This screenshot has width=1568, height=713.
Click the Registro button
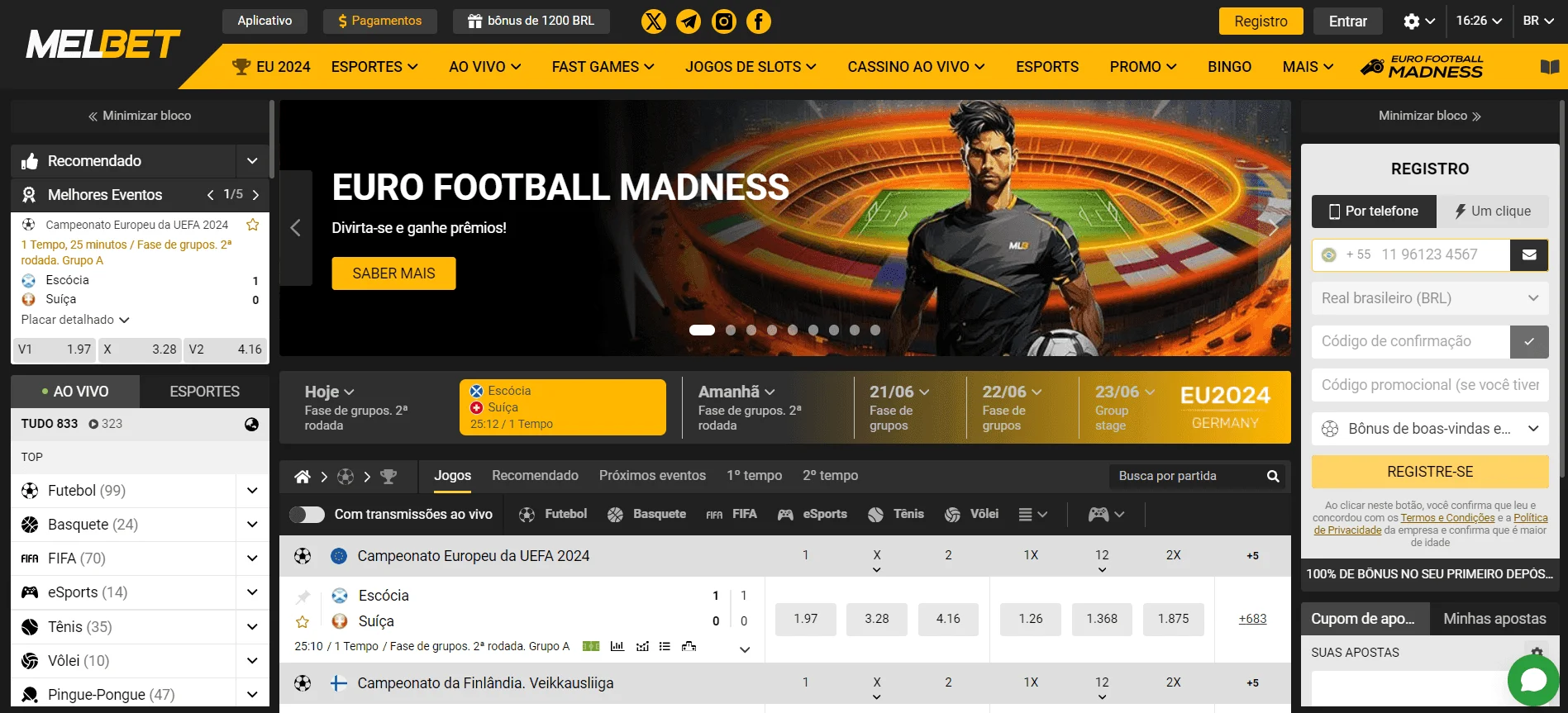tap(1261, 21)
